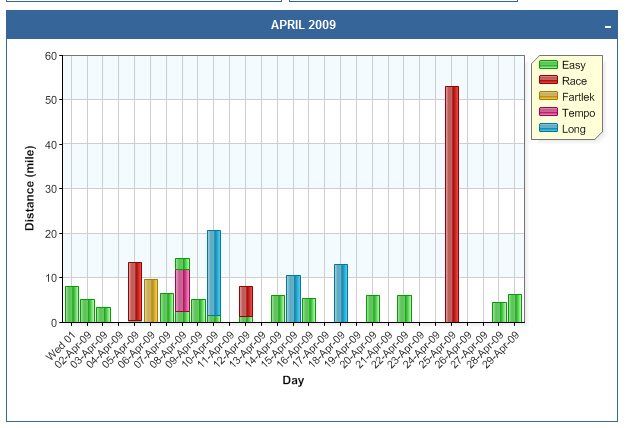The height and width of the screenshot is (428, 630).
Task: Click the pink Tempo bar segment
Action: click(182, 290)
